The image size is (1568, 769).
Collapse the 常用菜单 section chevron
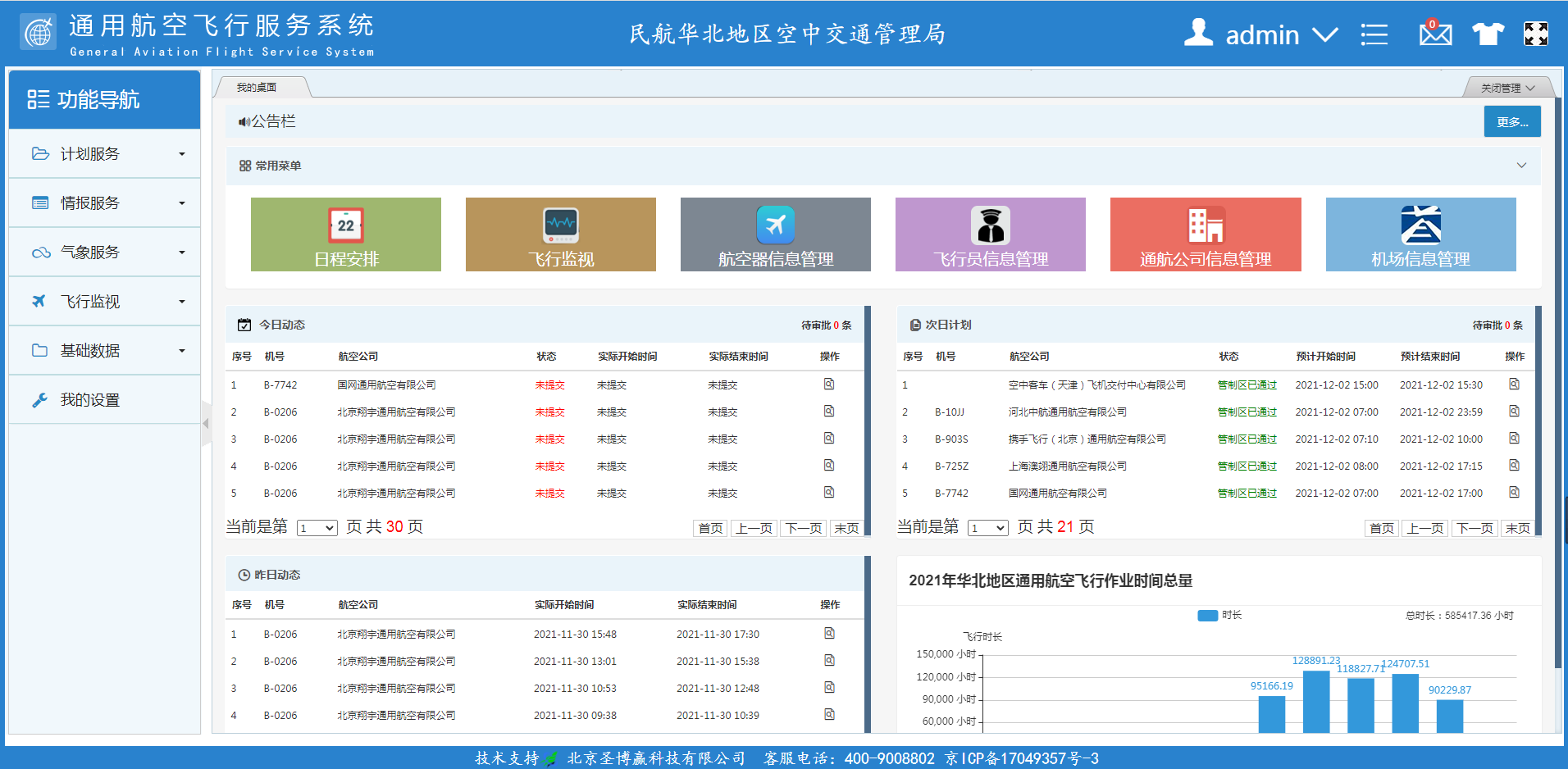[x=1521, y=166]
